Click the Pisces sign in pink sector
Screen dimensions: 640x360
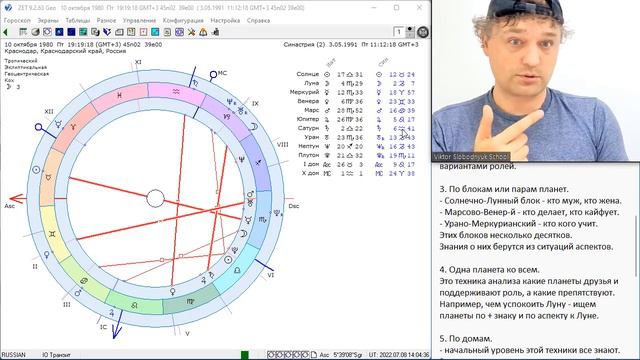click(119, 95)
